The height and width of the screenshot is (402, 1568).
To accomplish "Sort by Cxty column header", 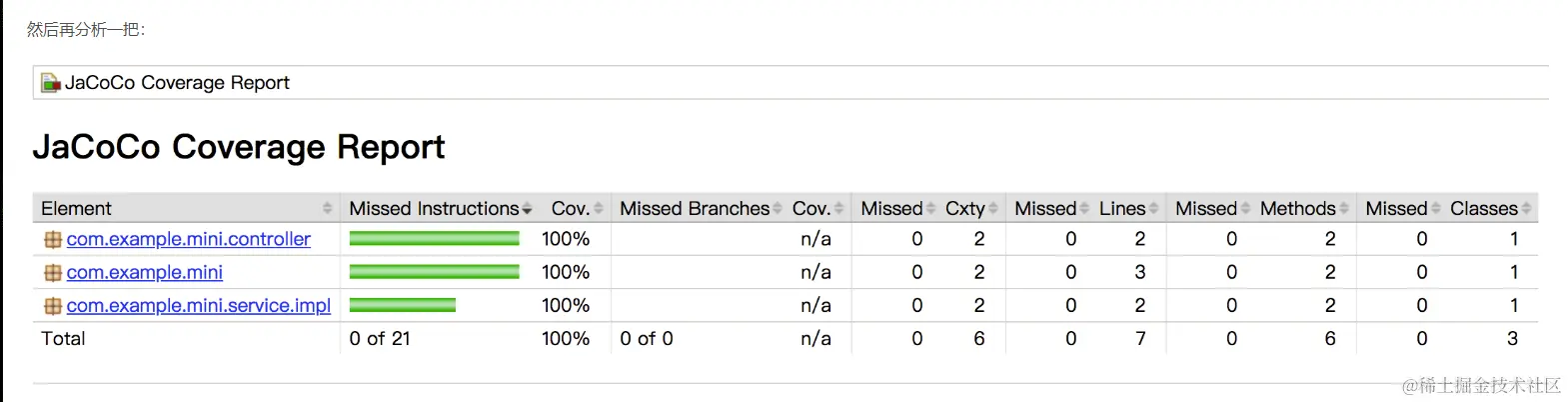I will tap(965, 208).
